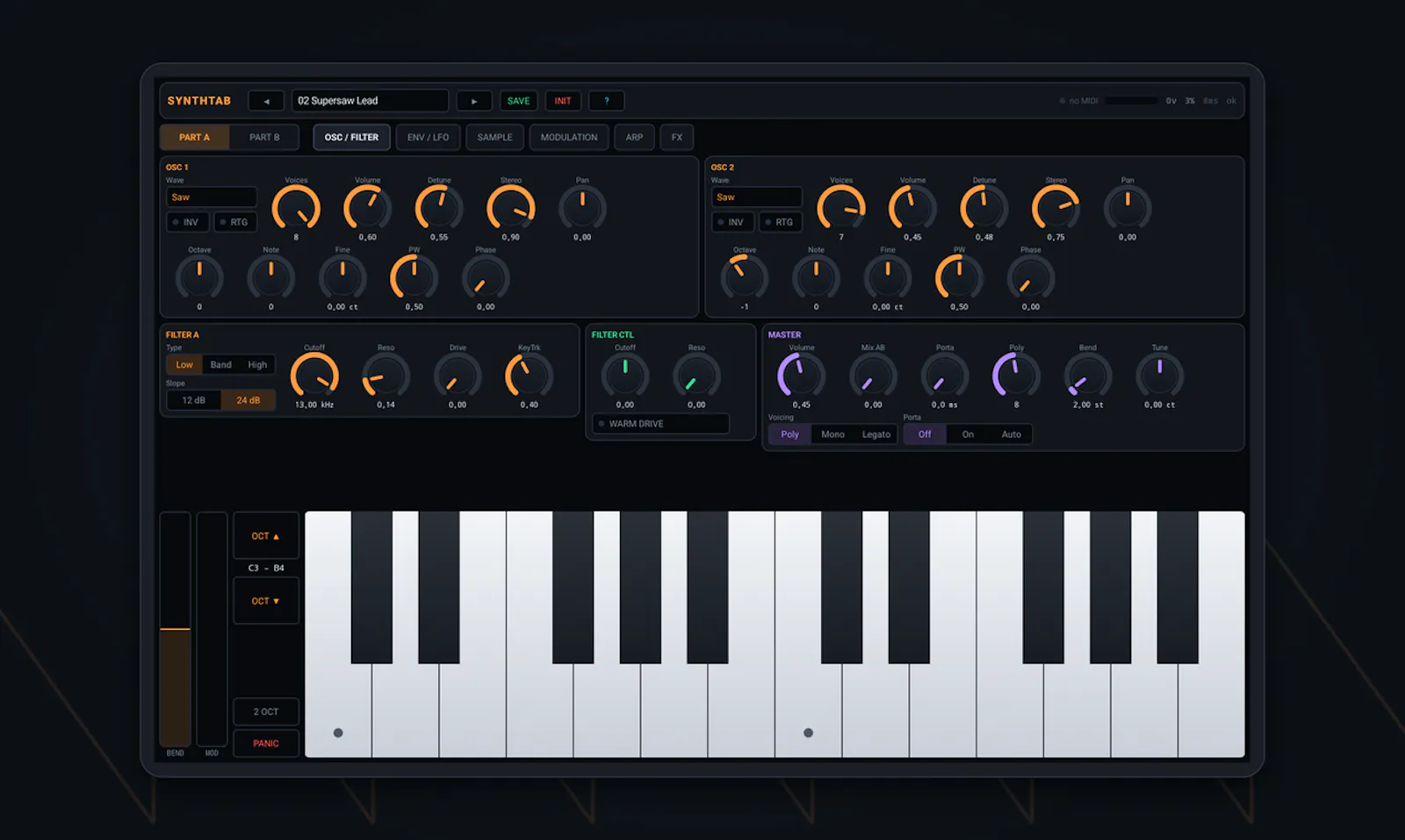1405x840 pixels.
Task: Click the INIT button
Action: pos(563,101)
